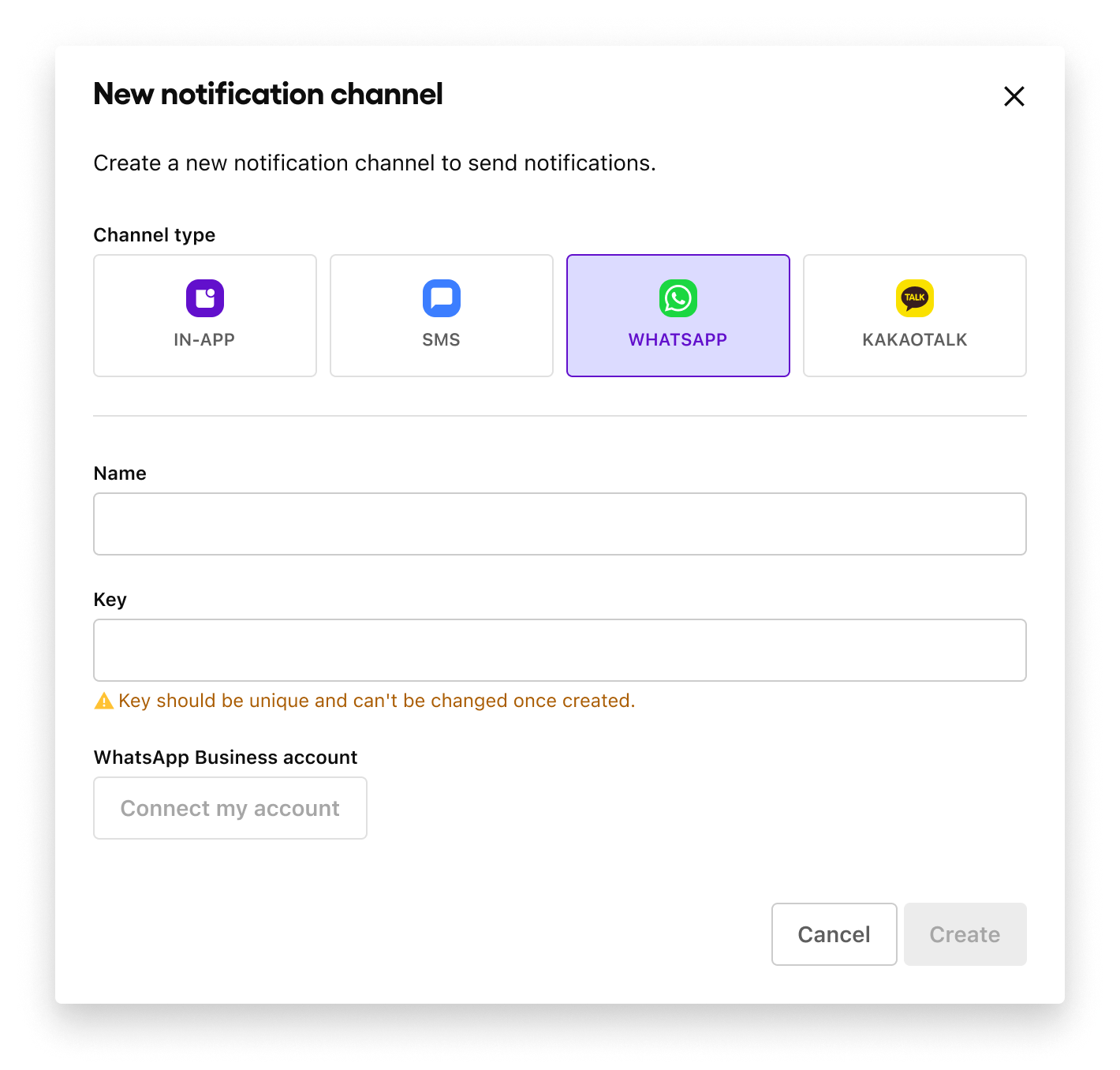Click the Cancel button
Image resolution: width=1120 pixels, height=1070 pixels.
pos(834,934)
